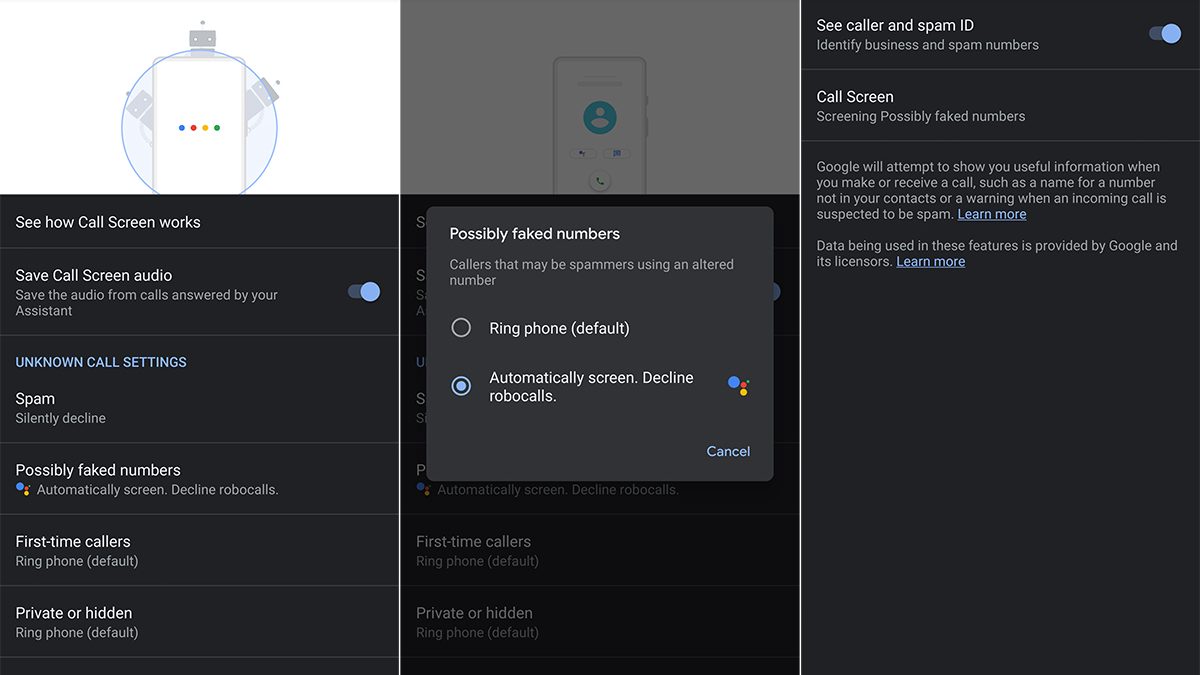Click the green phone icon in the dimmed illustration

pos(600,181)
